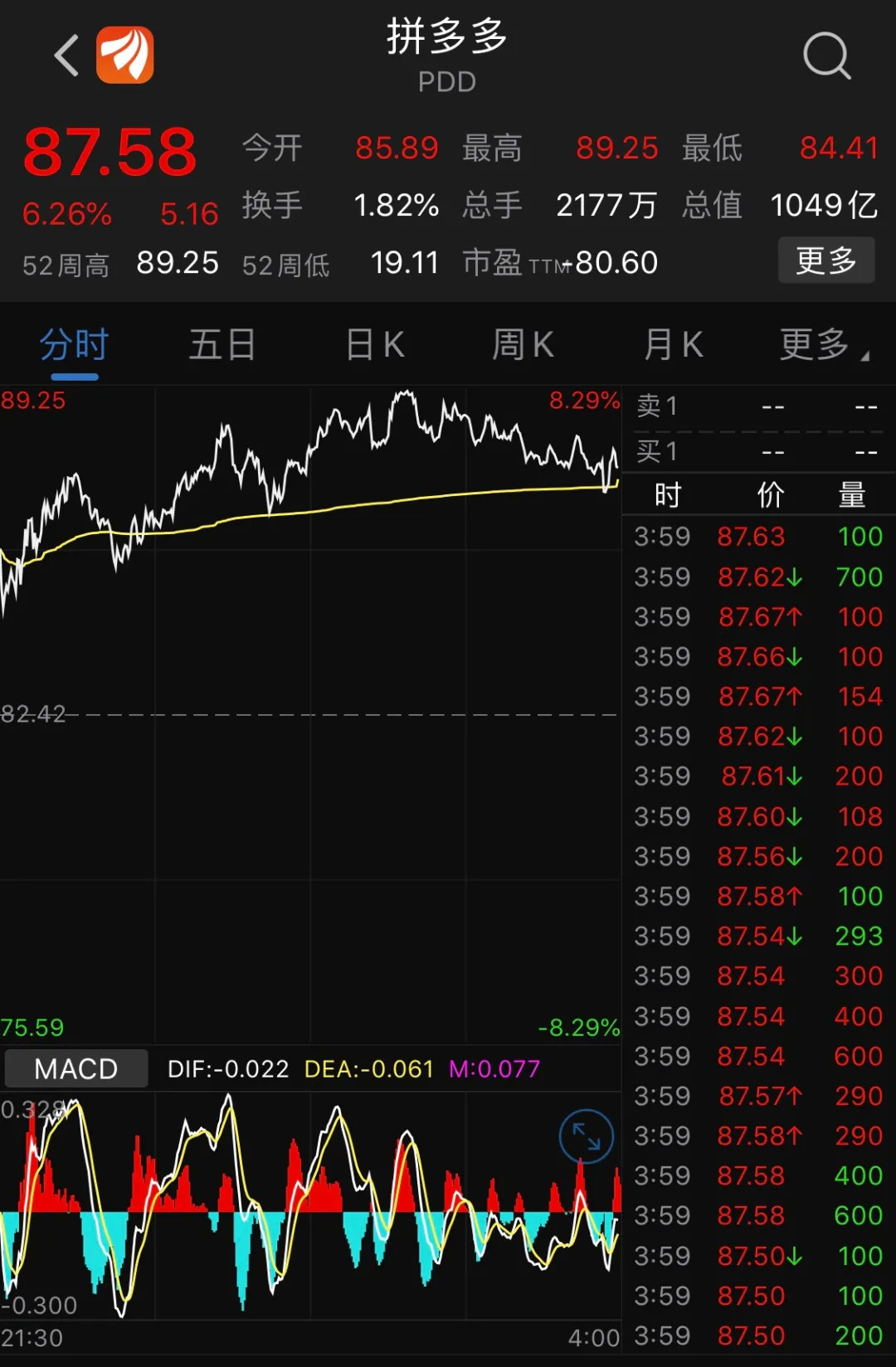Click the 价 column header
Image resolution: width=896 pixels, height=1367 pixels.
(771, 494)
